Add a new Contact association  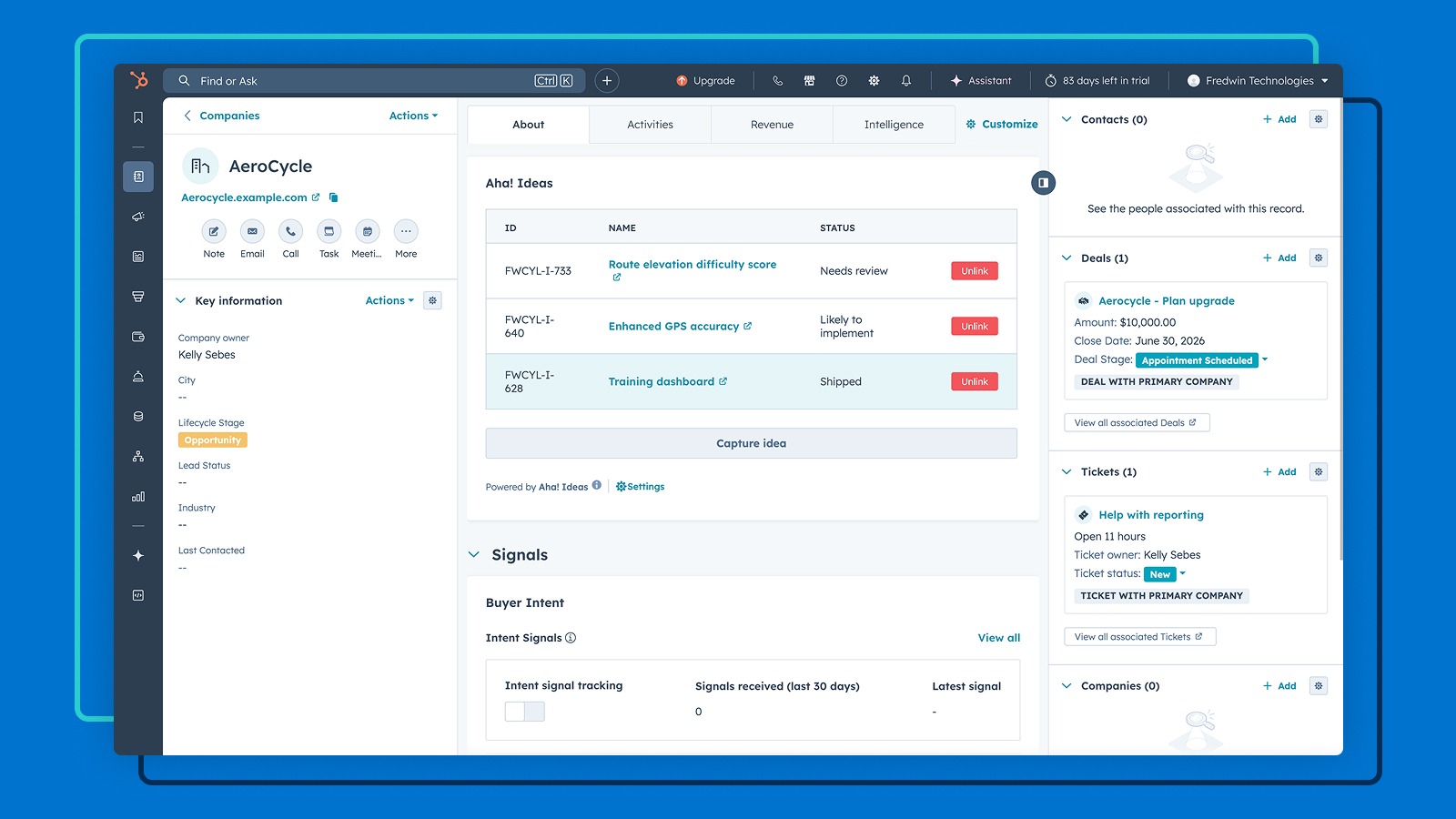click(x=1279, y=119)
